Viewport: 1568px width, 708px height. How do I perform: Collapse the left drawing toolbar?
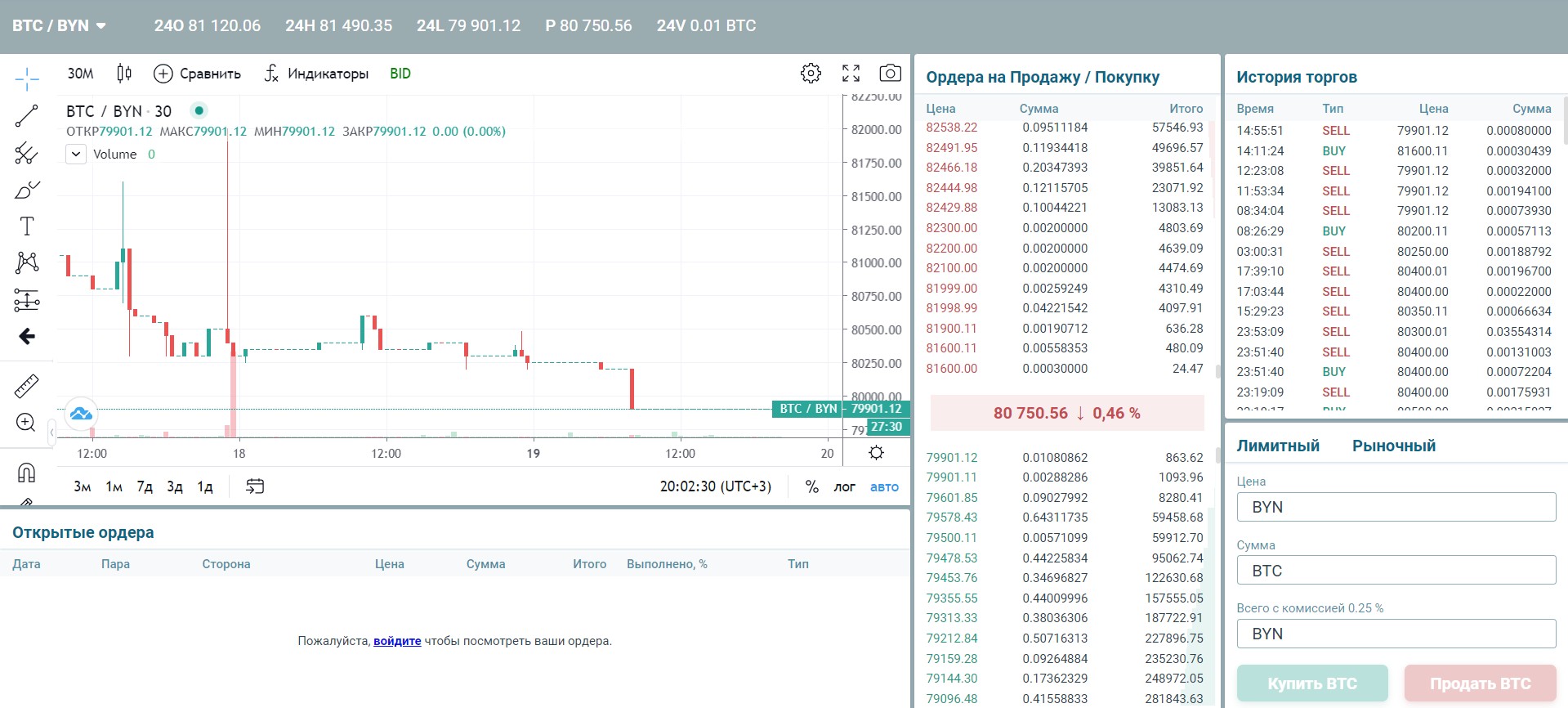point(51,431)
